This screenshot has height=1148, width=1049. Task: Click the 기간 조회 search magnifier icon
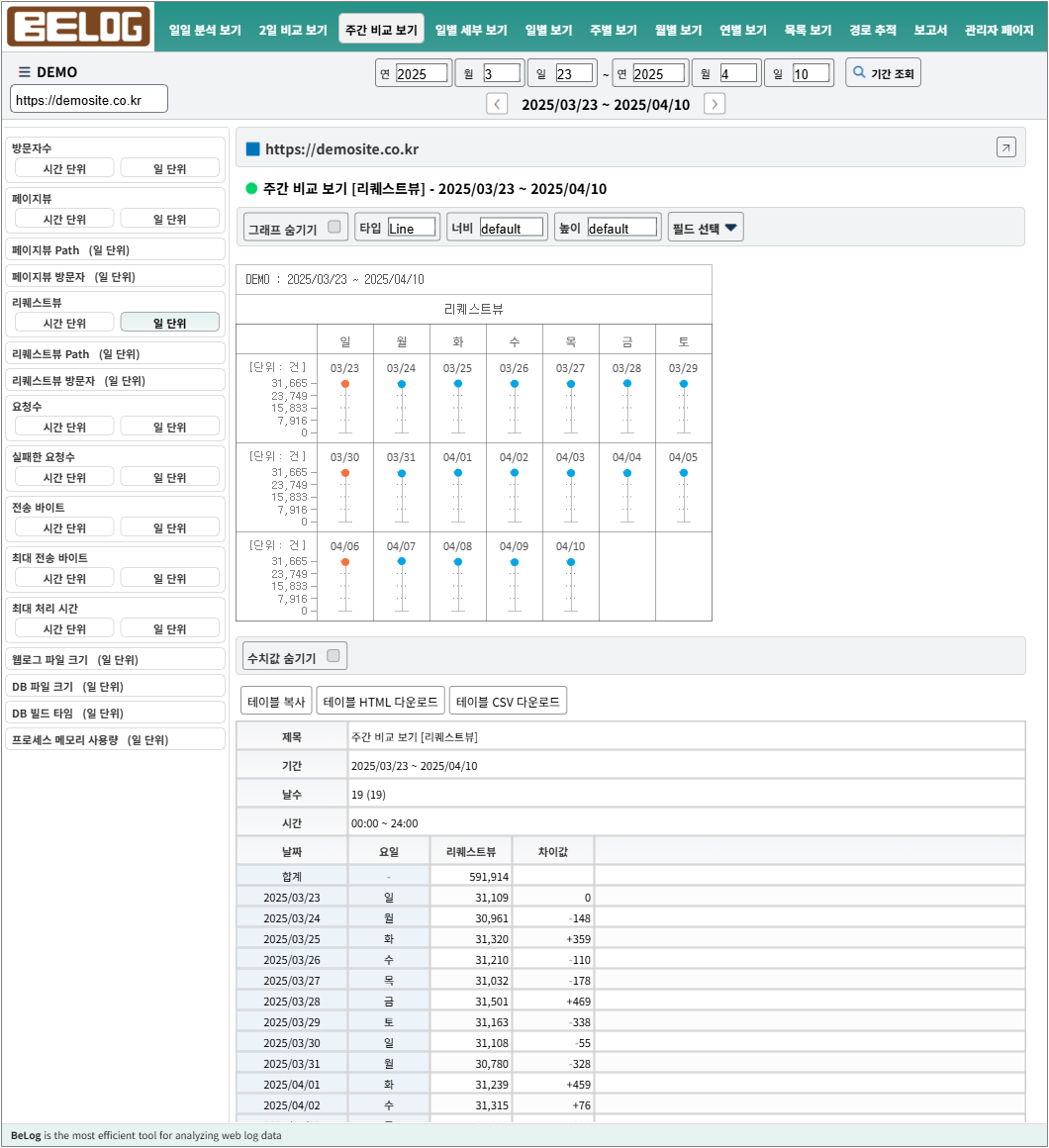pyautogui.click(x=859, y=72)
